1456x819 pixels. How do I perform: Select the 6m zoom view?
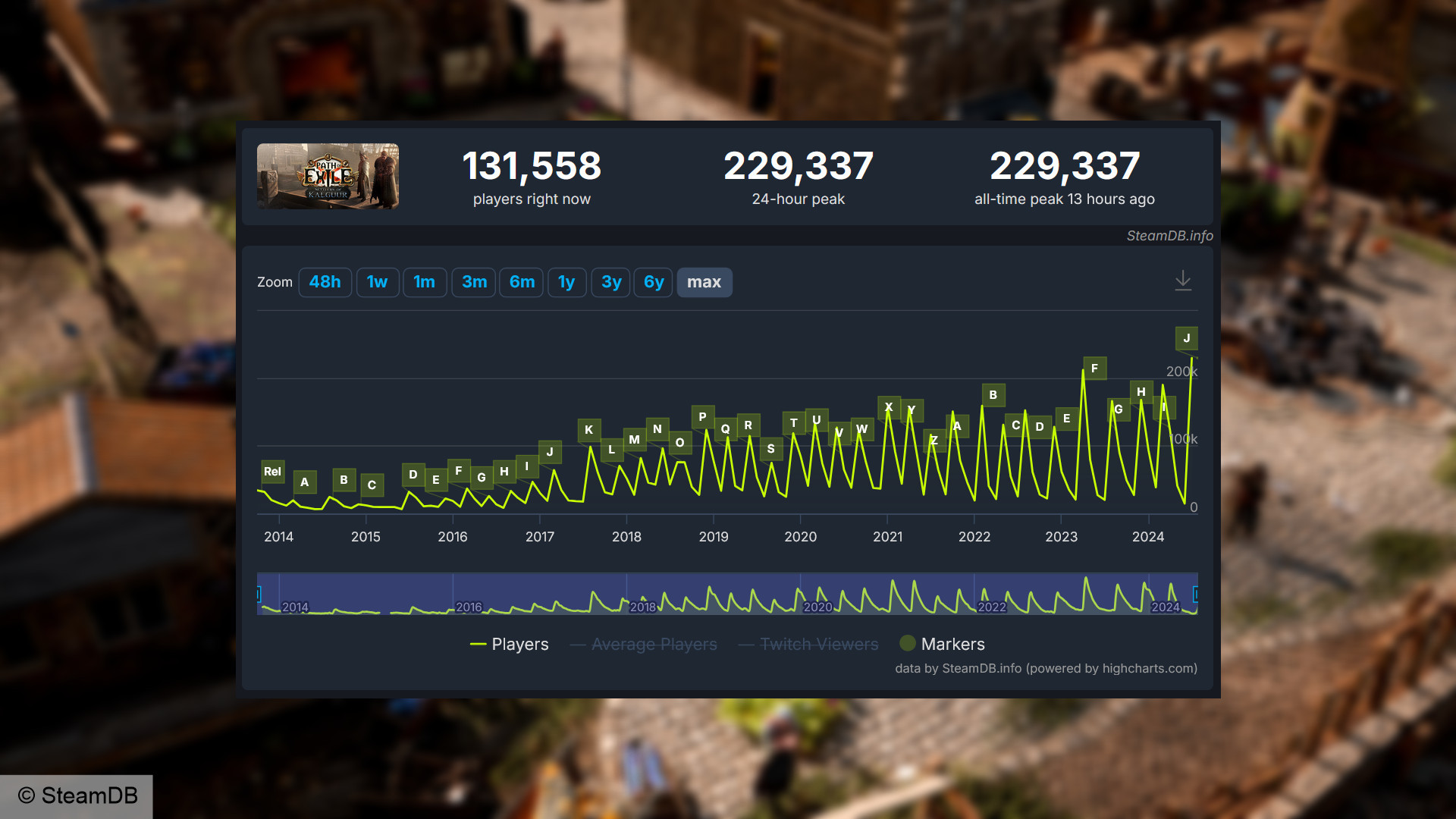(x=522, y=282)
